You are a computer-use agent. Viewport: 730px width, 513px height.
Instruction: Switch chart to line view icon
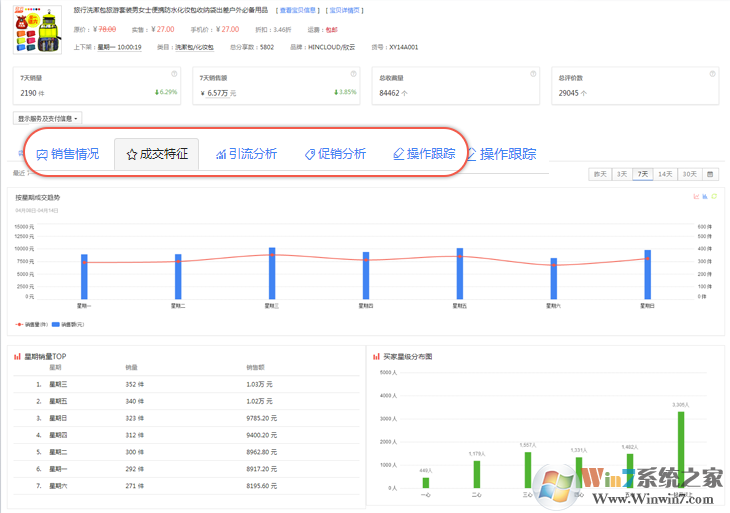(x=695, y=196)
